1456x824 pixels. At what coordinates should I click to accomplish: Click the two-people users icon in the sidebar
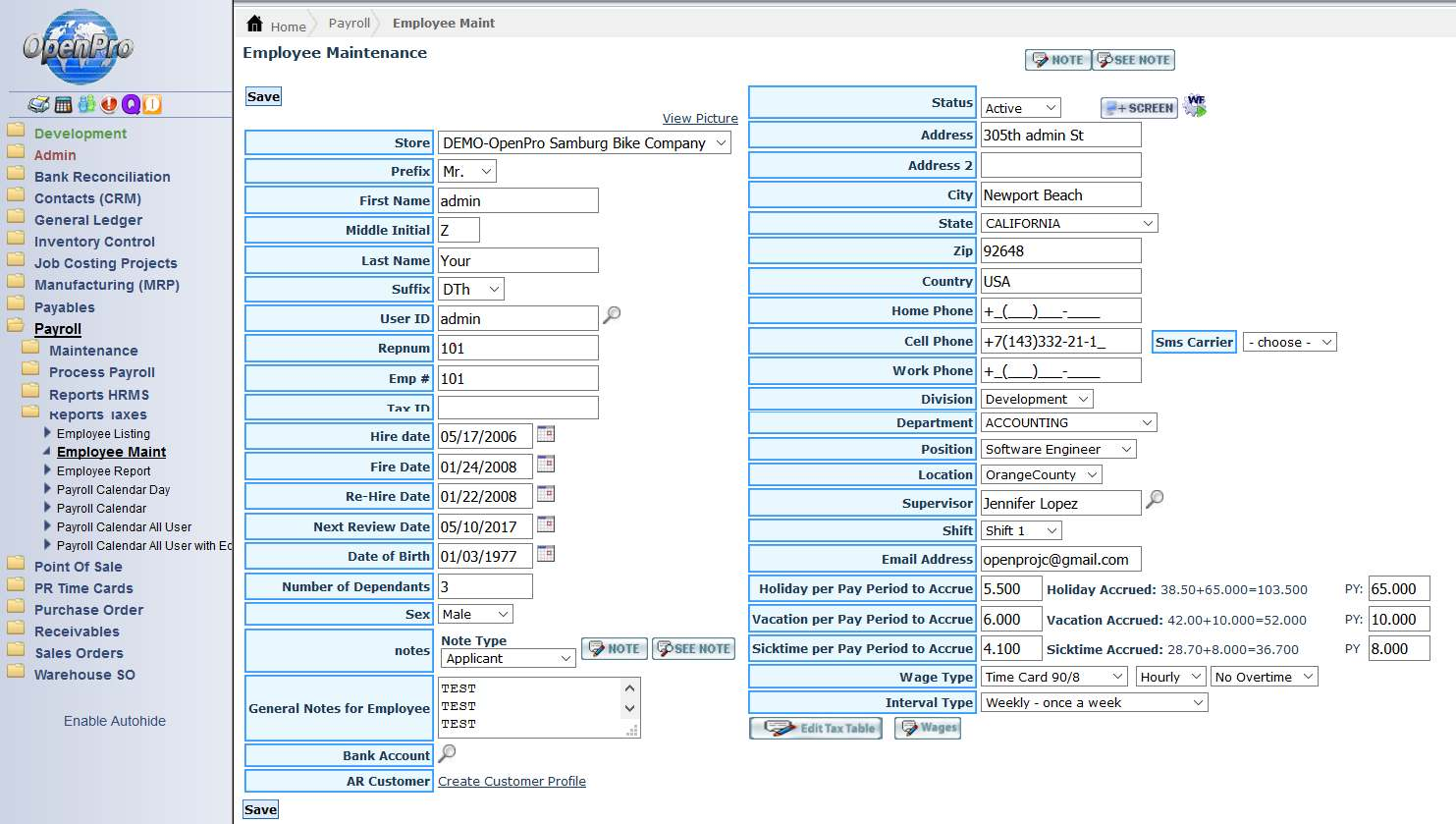[86, 104]
